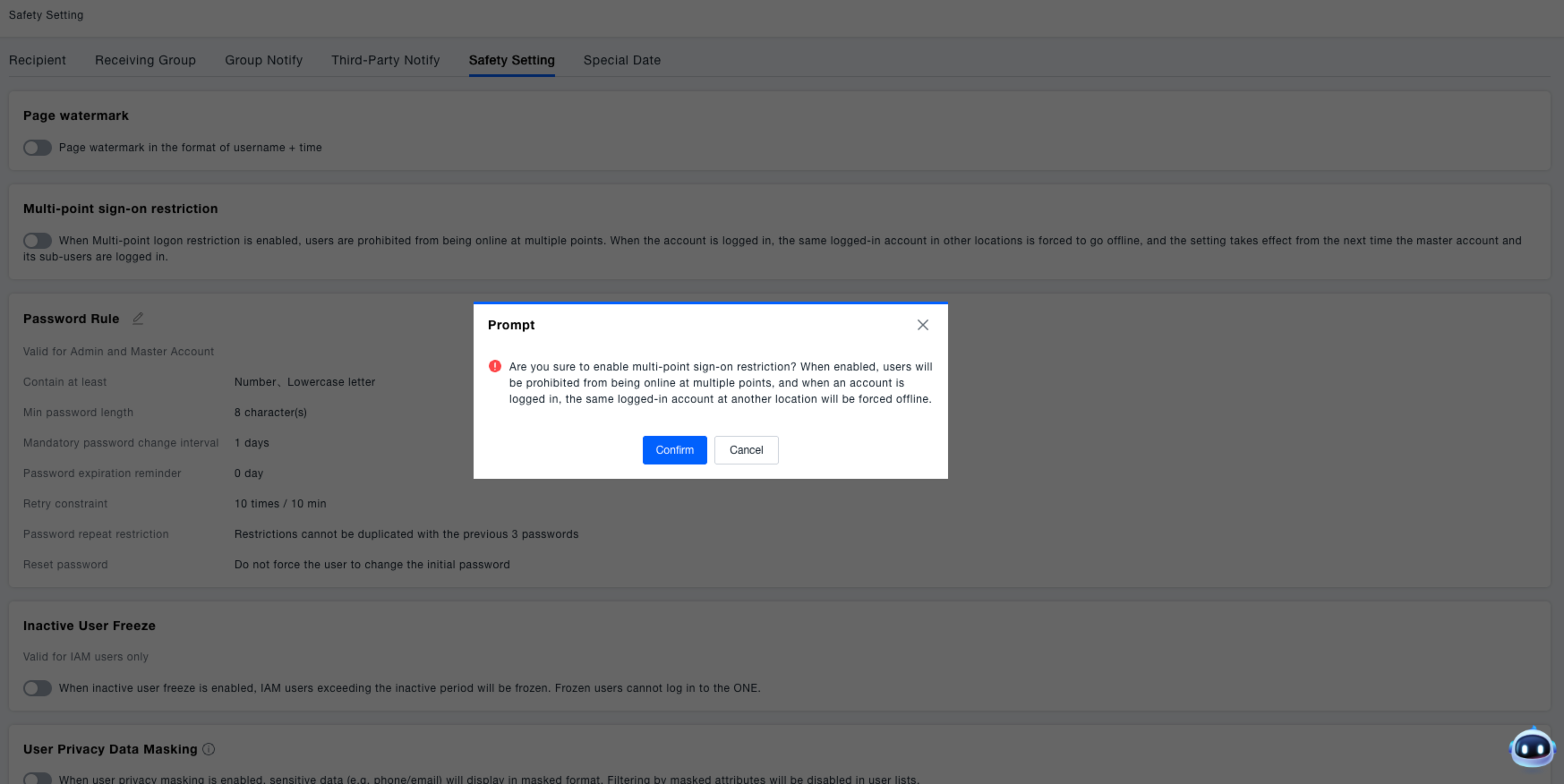Open the Special Date tab

622,60
